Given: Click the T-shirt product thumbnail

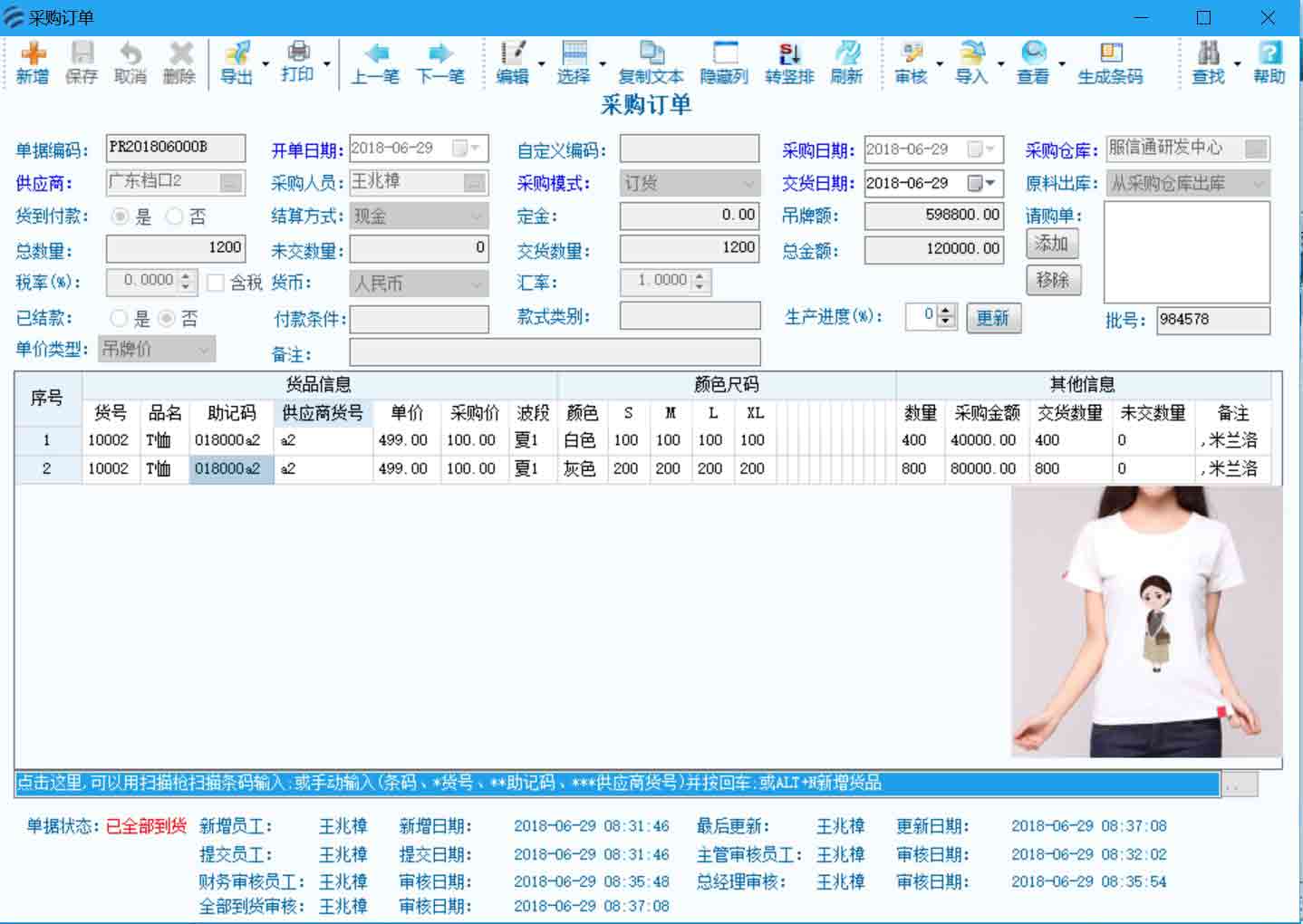Looking at the screenshot, I should 1146,621.
